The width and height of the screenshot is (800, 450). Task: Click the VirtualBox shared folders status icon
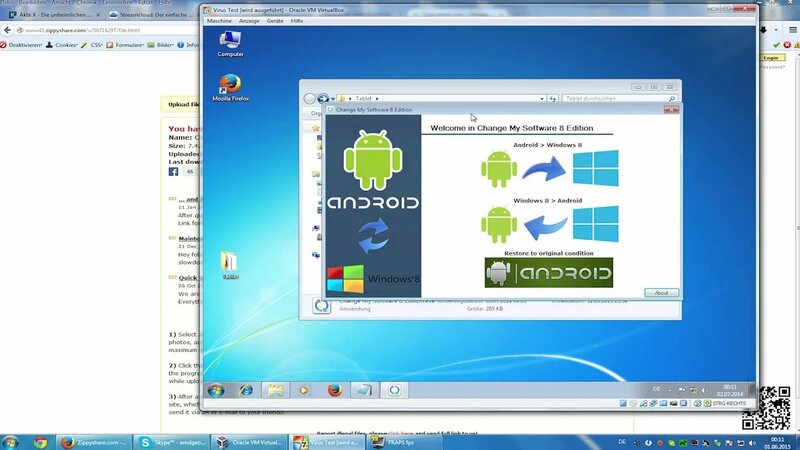coord(663,404)
